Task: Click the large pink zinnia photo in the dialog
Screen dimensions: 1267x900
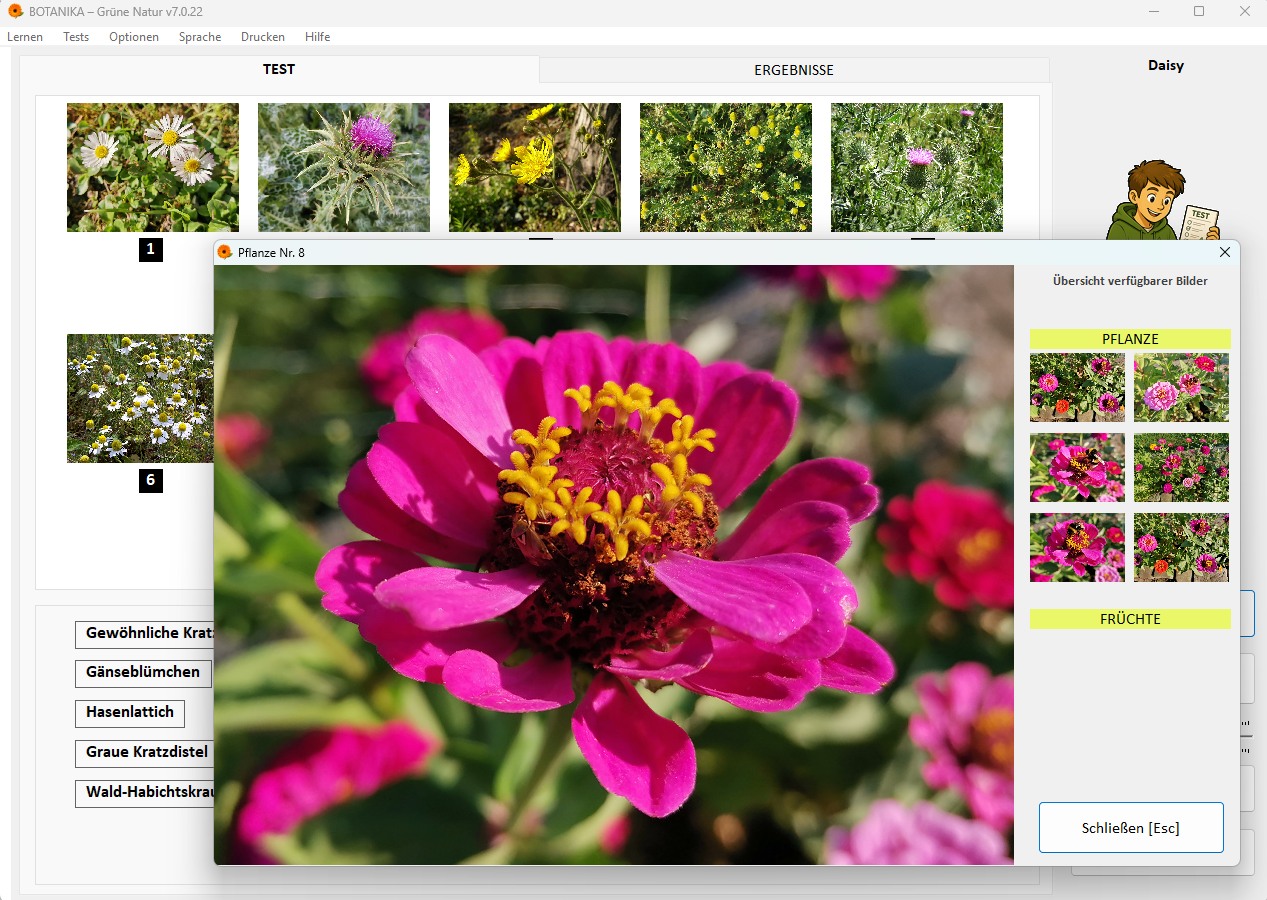Action: pyautogui.click(x=614, y=565)
